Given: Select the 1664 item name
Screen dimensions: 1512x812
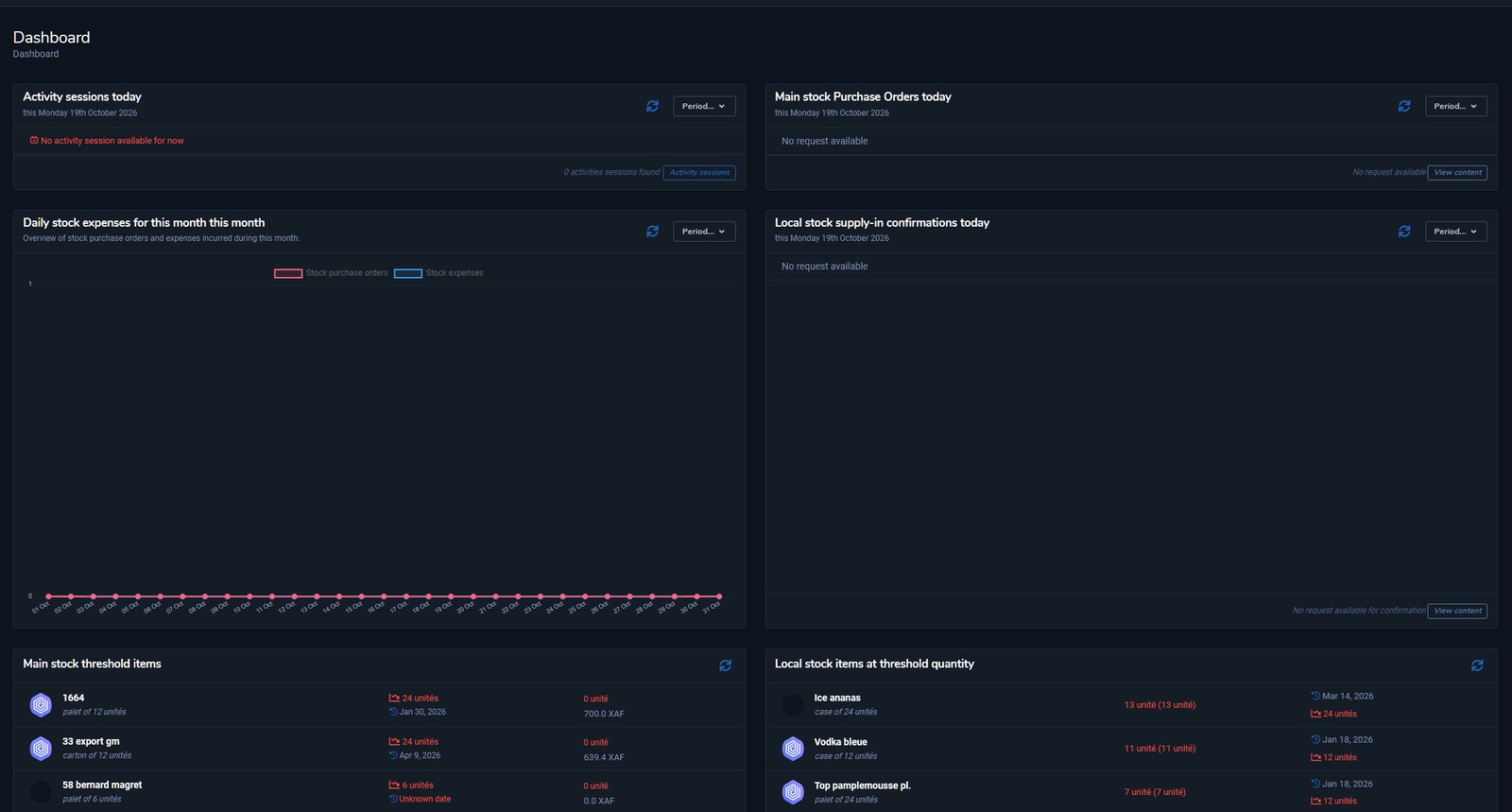Looking at the screenshot, I should 74,698.
